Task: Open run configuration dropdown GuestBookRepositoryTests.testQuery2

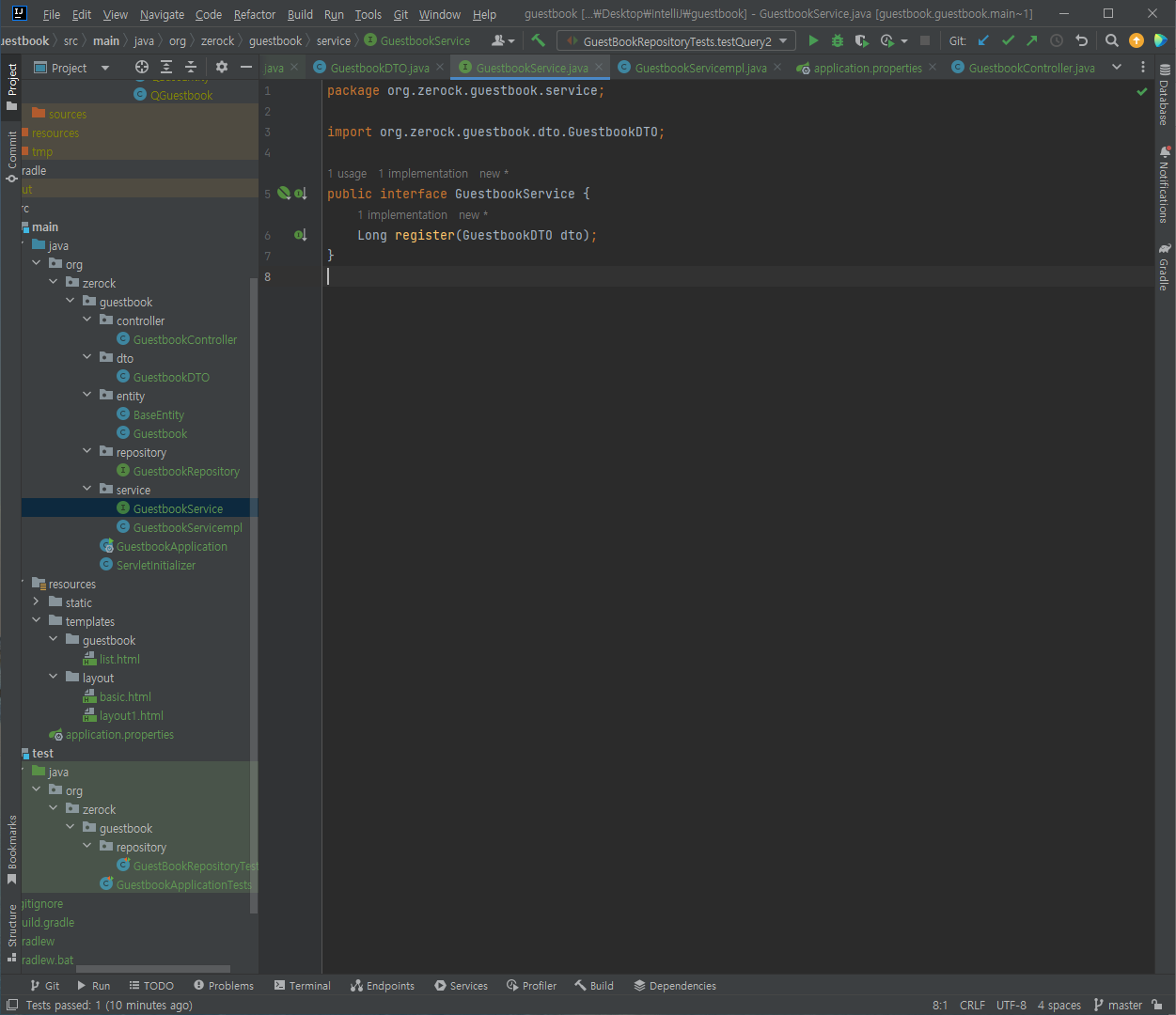Action: coord(677,40)
